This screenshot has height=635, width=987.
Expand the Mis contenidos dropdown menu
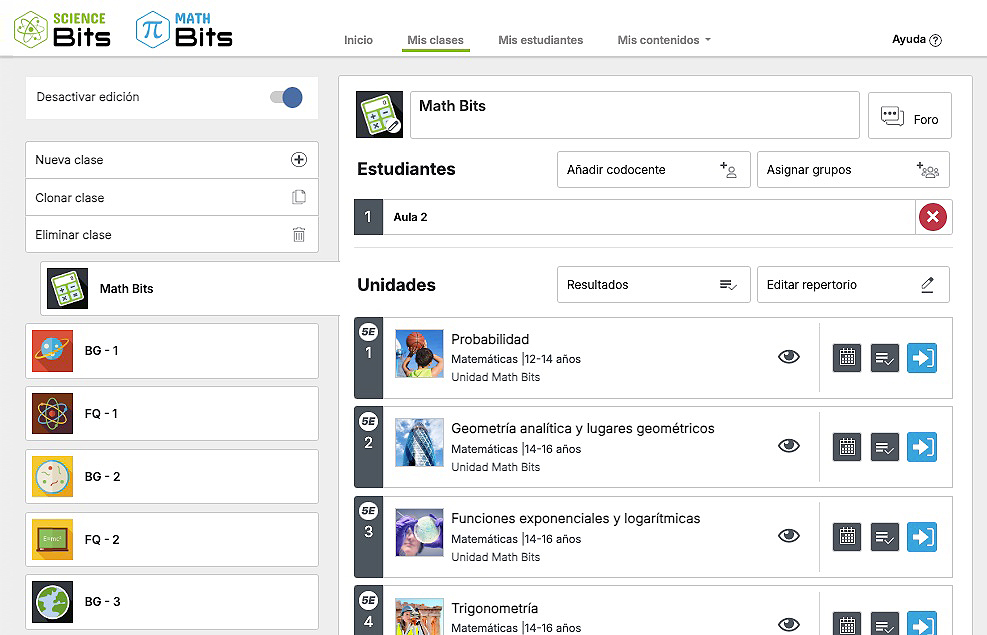tap(664, 40)
